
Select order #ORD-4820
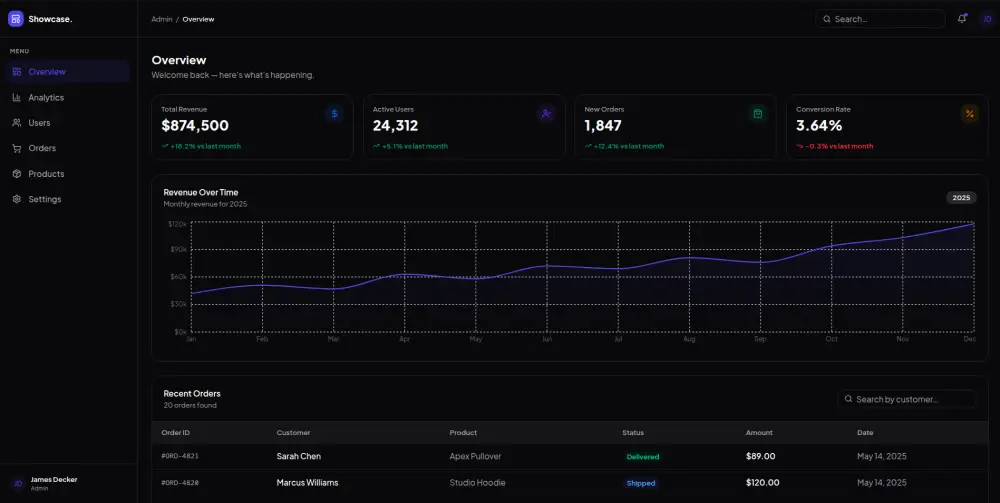(x=180, y=483)
